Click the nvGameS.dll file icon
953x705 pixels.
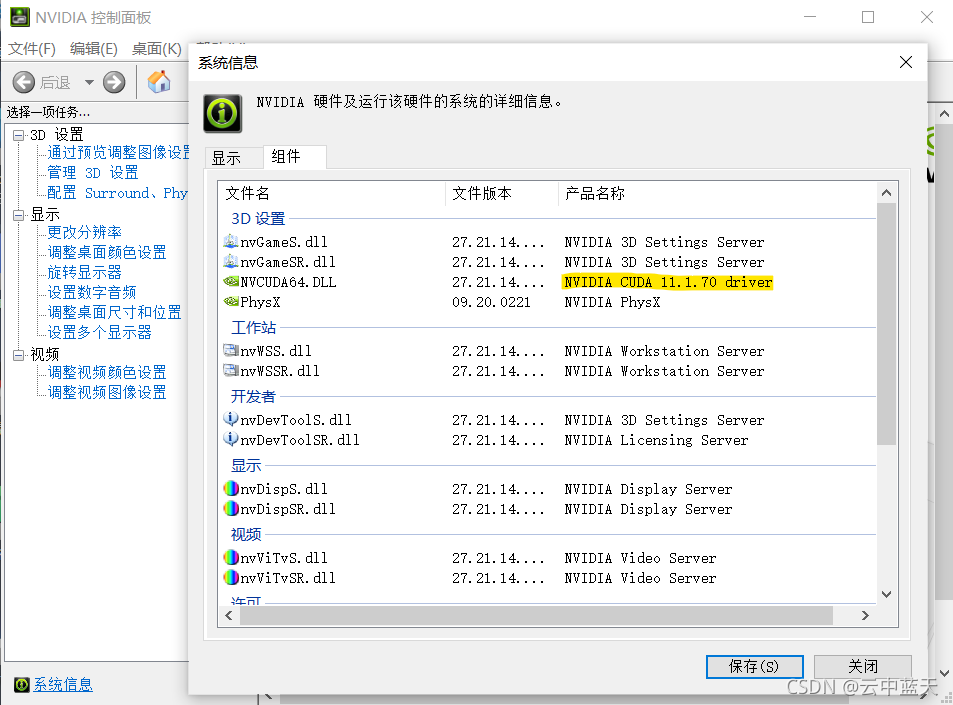point(230,242)
